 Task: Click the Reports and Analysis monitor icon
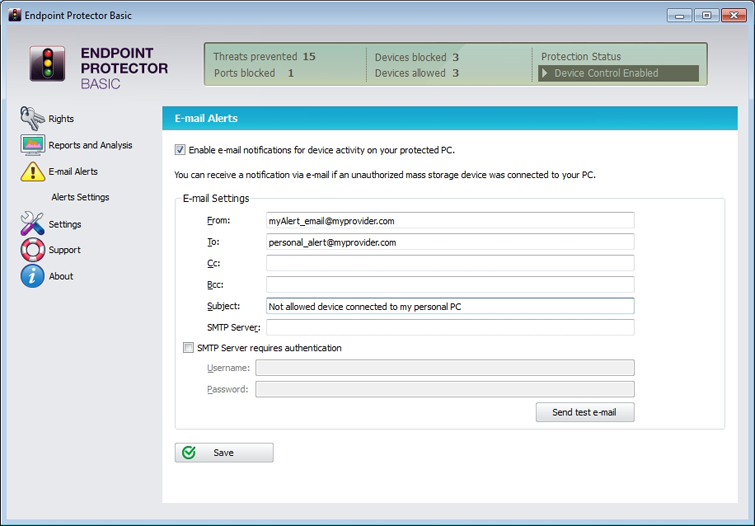click(x=33, y=145)
